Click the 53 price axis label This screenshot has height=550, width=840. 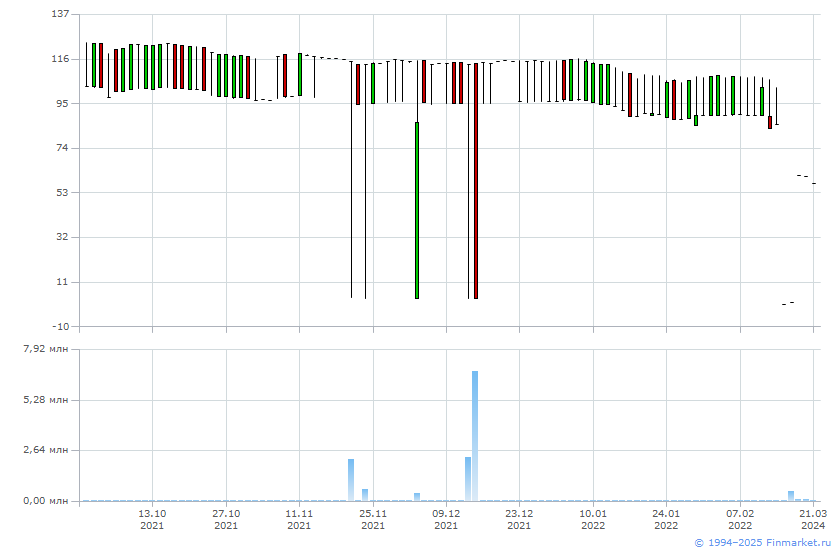click(x=63, y=192)
